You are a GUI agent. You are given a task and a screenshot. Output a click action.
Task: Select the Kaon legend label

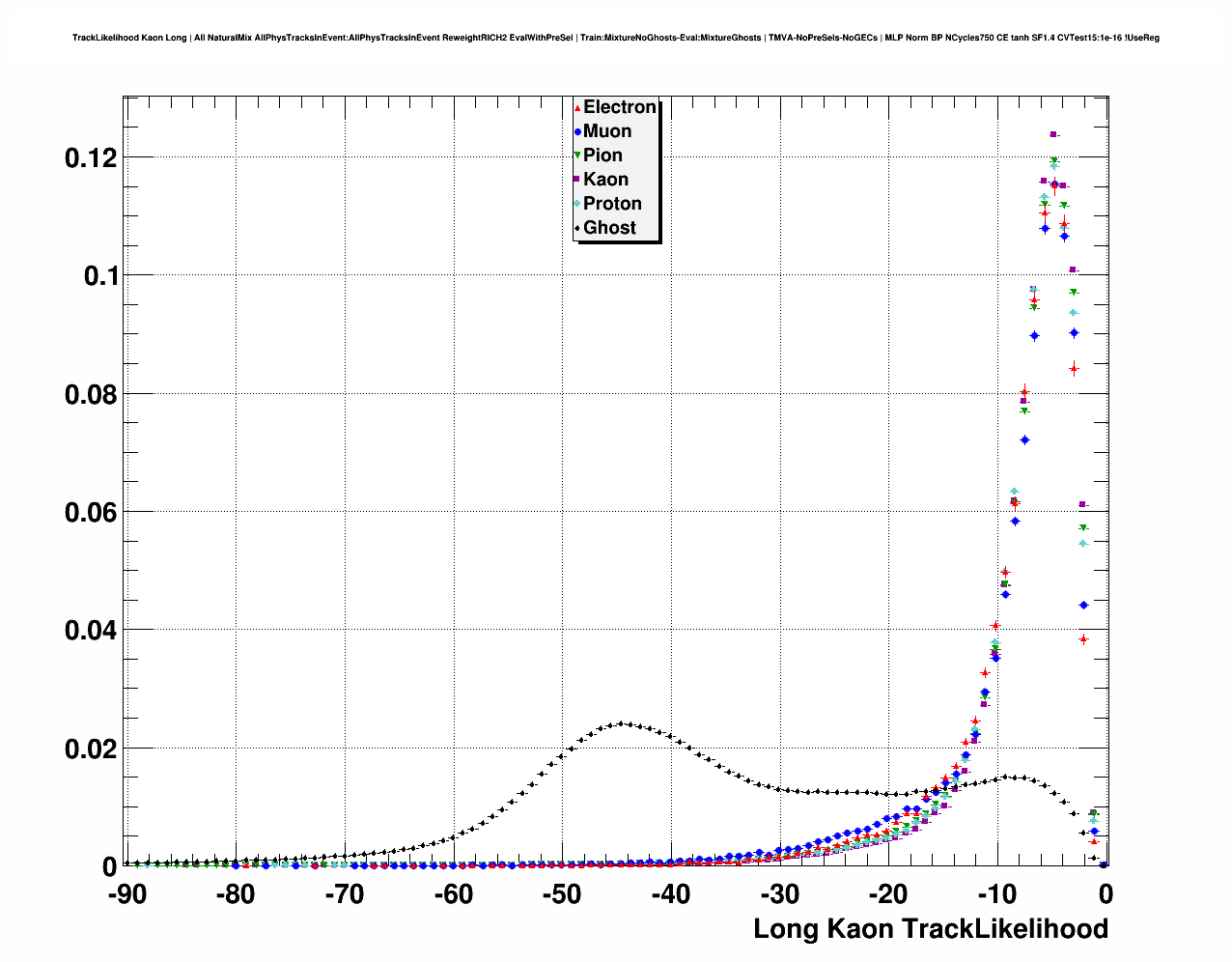click(x=605, y=180)
